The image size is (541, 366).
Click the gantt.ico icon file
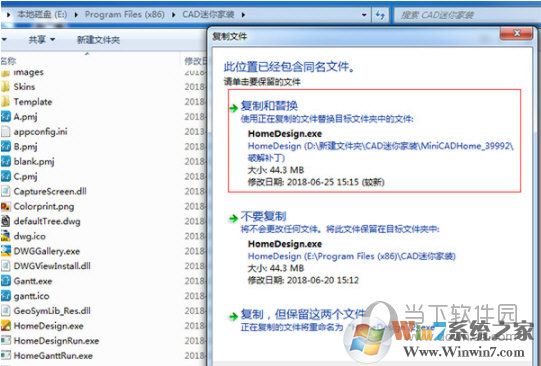(x=6, y=296)
